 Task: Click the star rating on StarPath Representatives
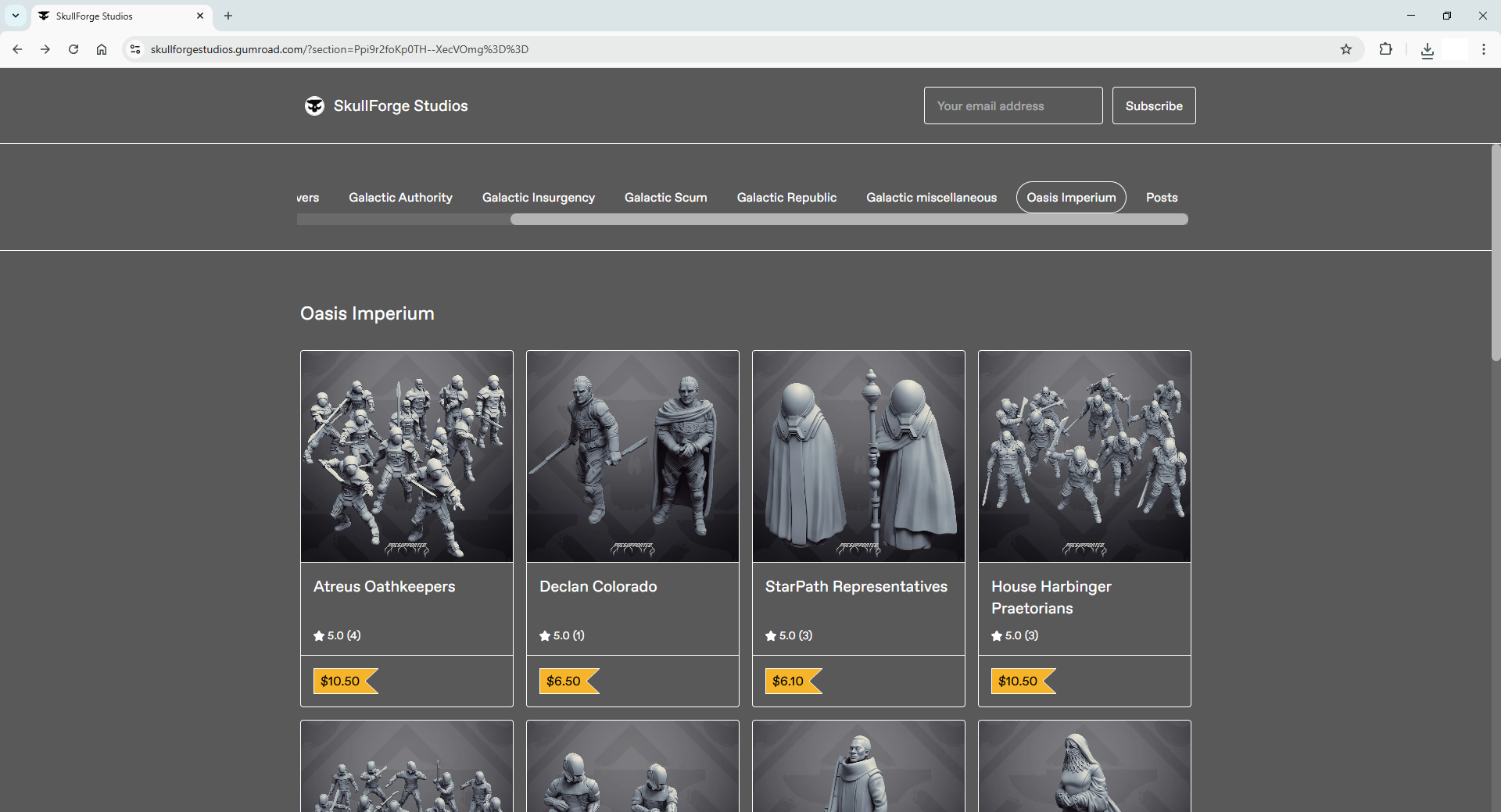789,635
